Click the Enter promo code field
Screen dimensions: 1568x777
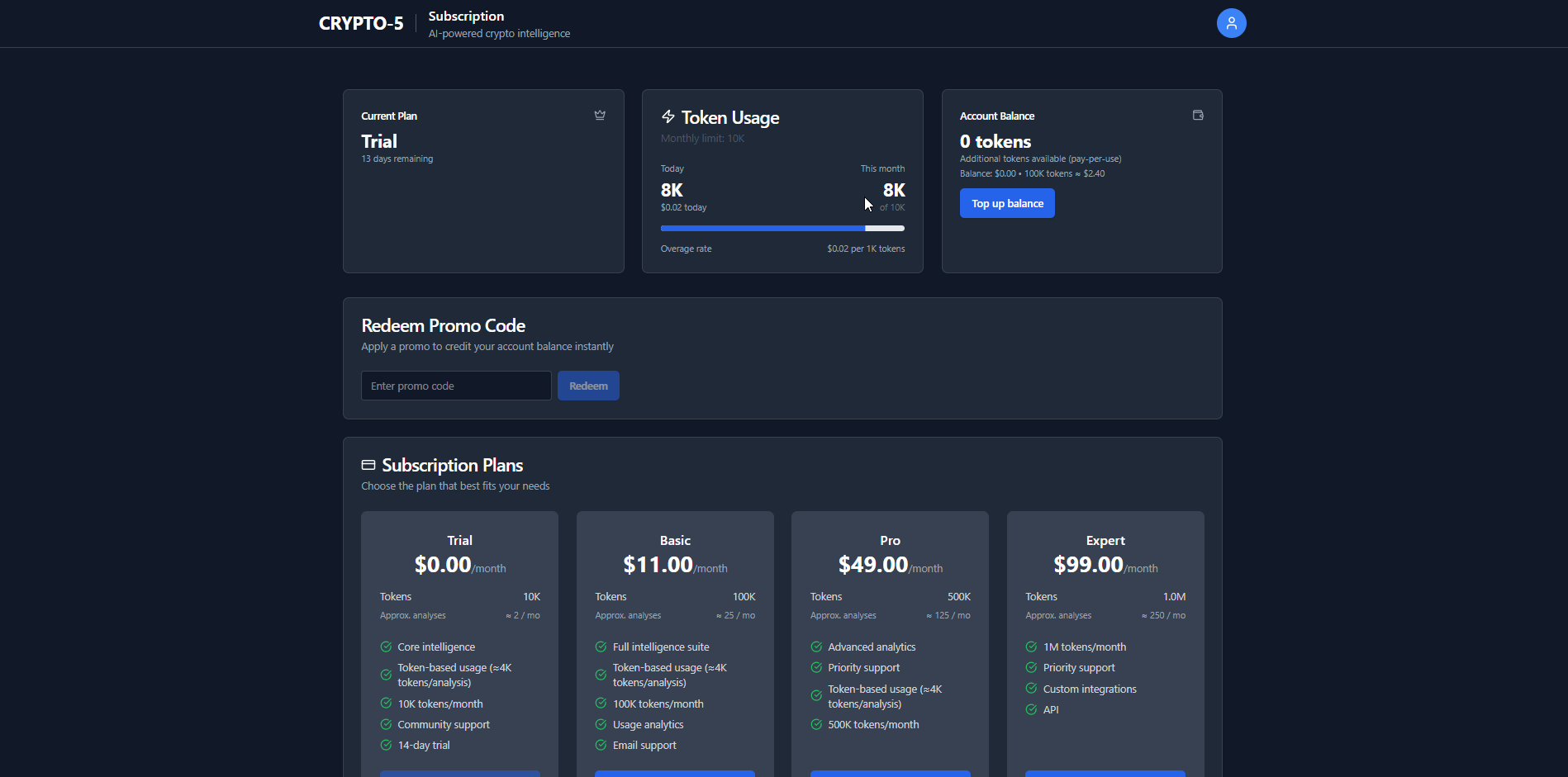click(x=456, y=386)
